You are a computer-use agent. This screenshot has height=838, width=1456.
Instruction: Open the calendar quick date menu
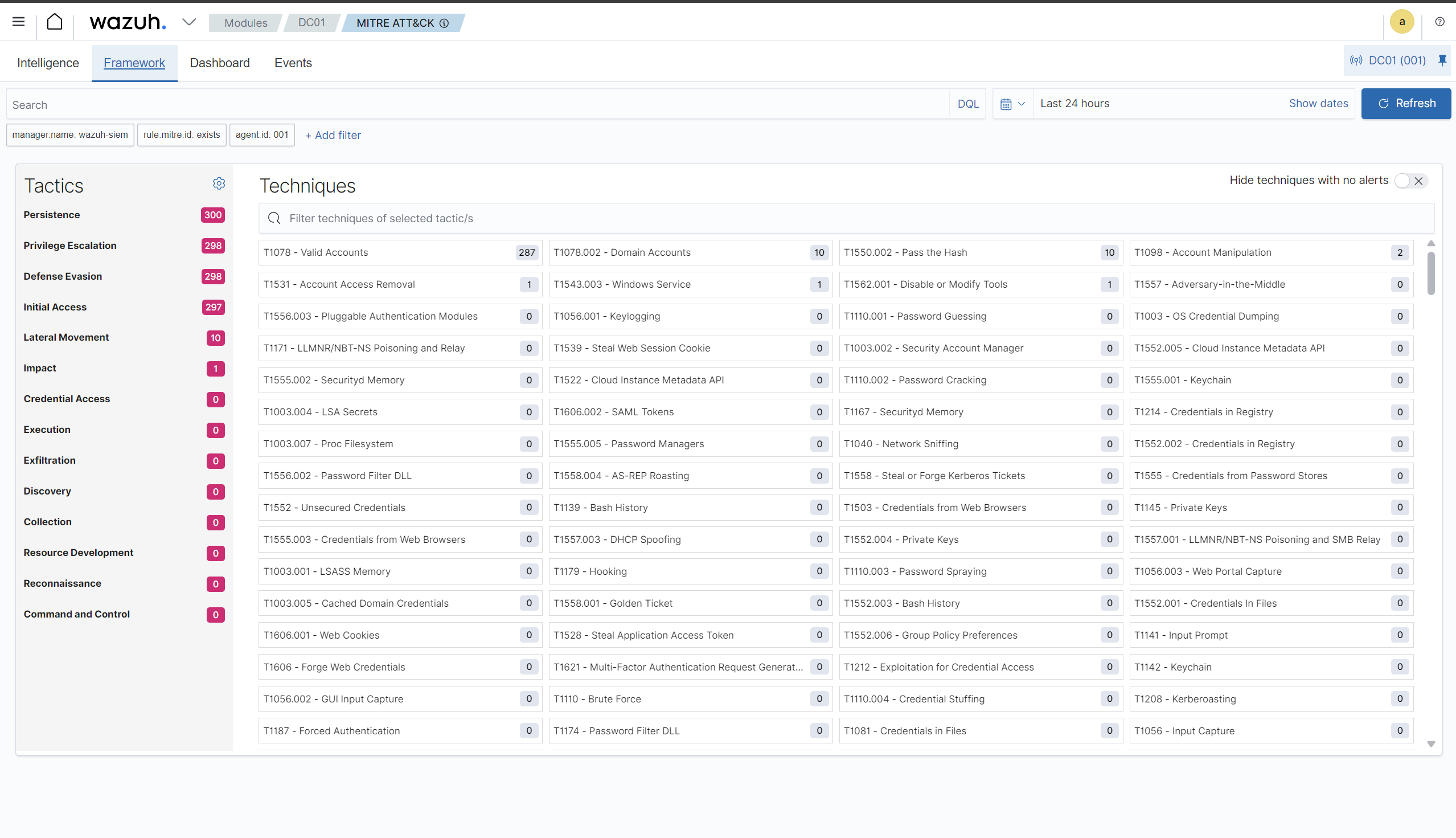[x=1012, y=104]
